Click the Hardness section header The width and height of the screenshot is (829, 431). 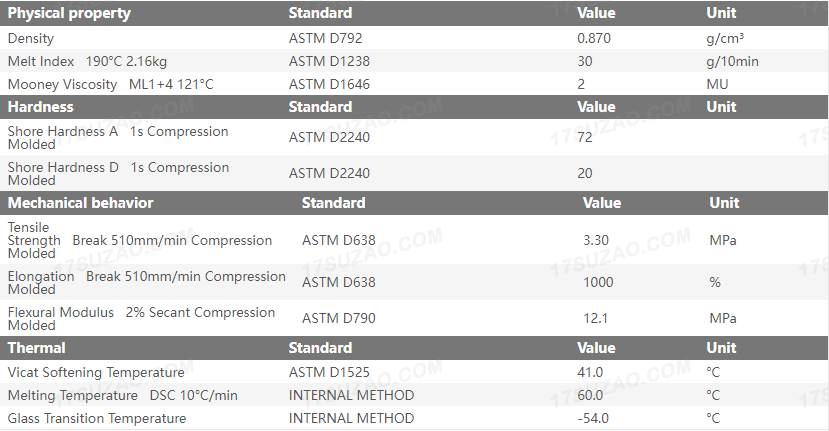pos(41,107)
